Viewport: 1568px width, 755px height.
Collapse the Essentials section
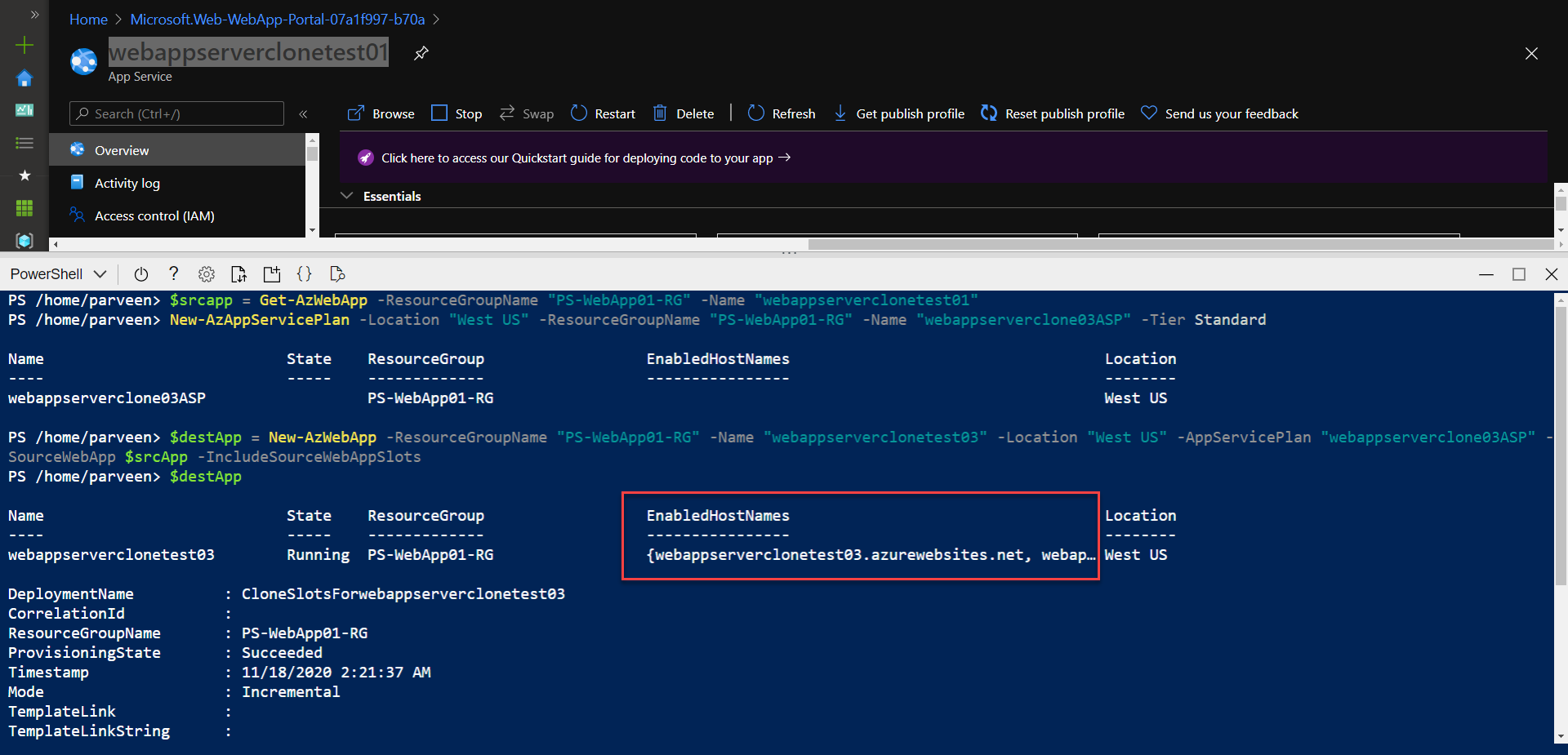tap(347, 196)
